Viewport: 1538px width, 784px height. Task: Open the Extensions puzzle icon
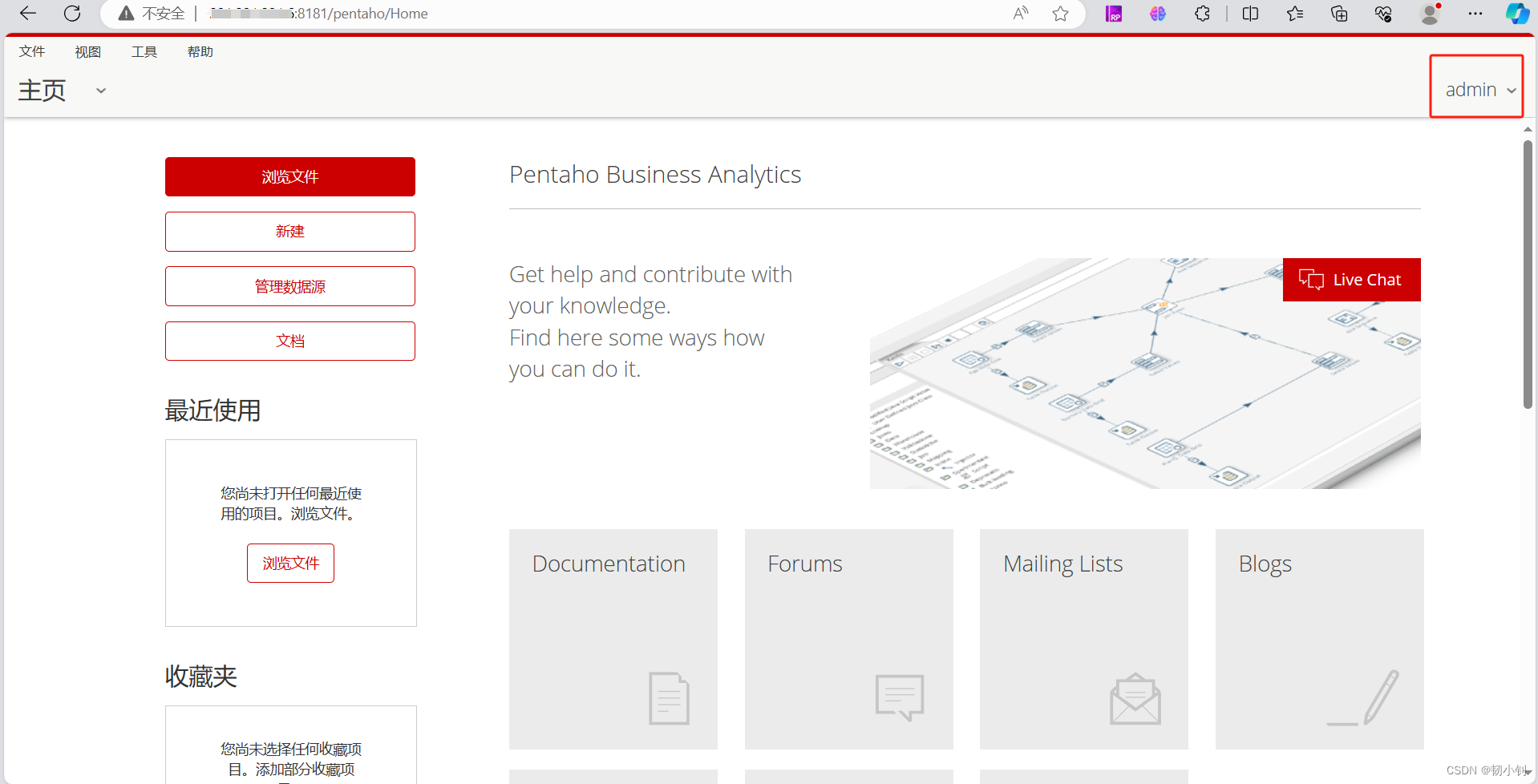(1202, 14)
